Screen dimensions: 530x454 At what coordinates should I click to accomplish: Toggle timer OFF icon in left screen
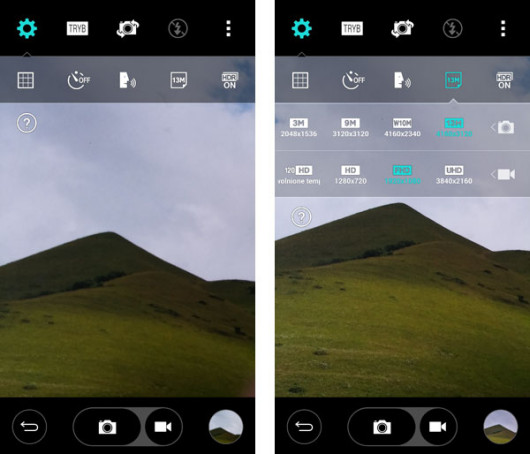[78, 80]
